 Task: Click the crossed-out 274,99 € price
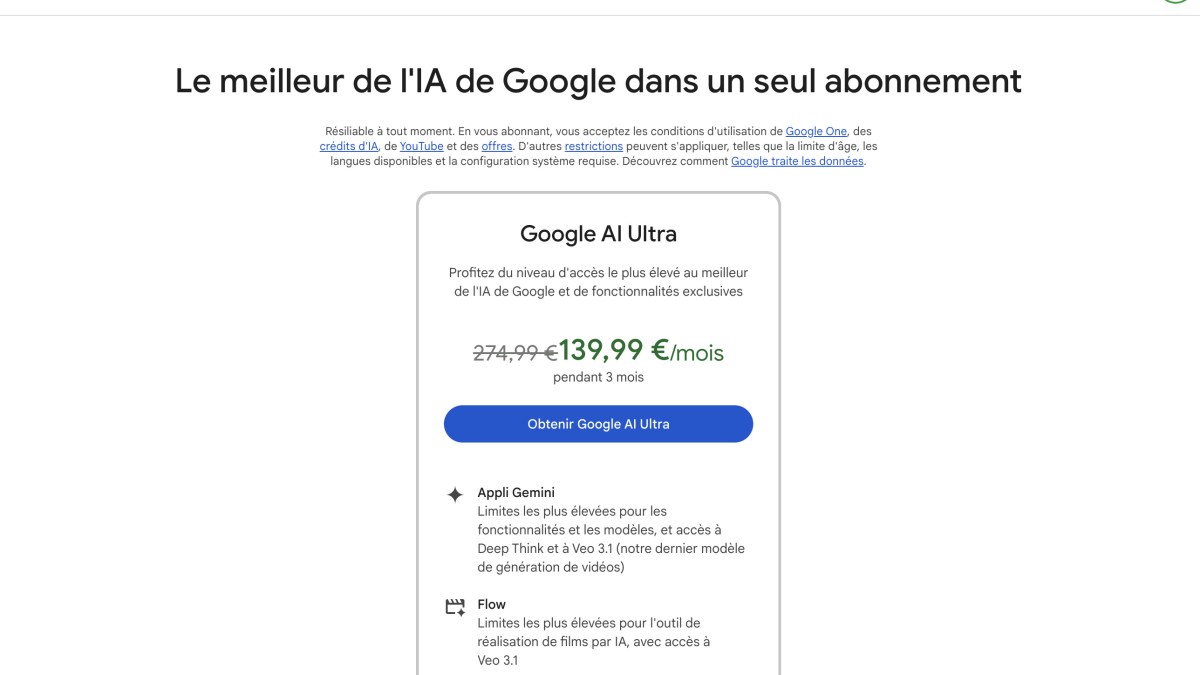(514, 353)
